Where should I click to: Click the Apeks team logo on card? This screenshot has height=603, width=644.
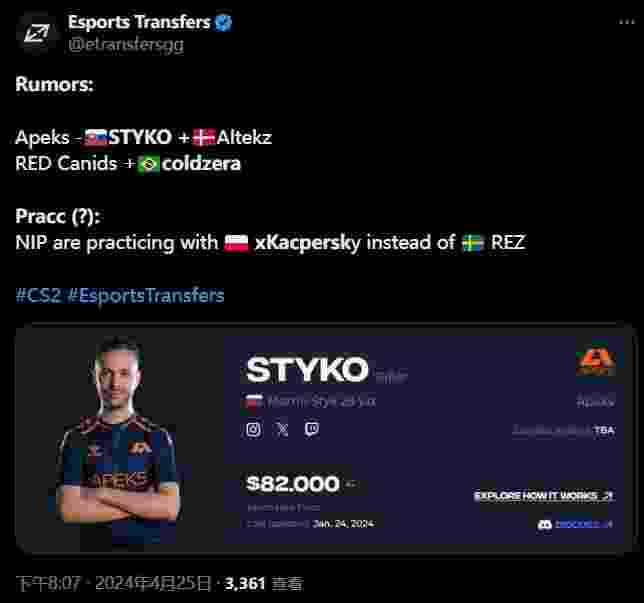(595, 361)
